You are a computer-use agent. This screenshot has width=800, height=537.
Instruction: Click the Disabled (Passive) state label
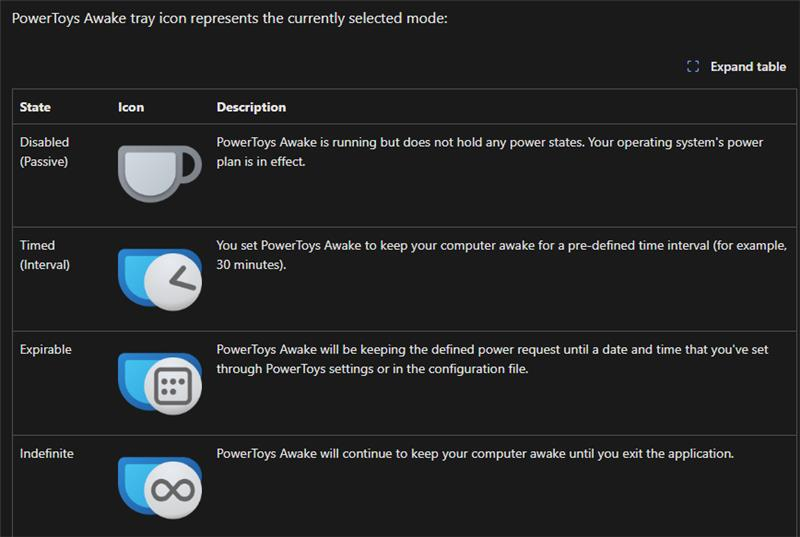click(x=44, y=151)
